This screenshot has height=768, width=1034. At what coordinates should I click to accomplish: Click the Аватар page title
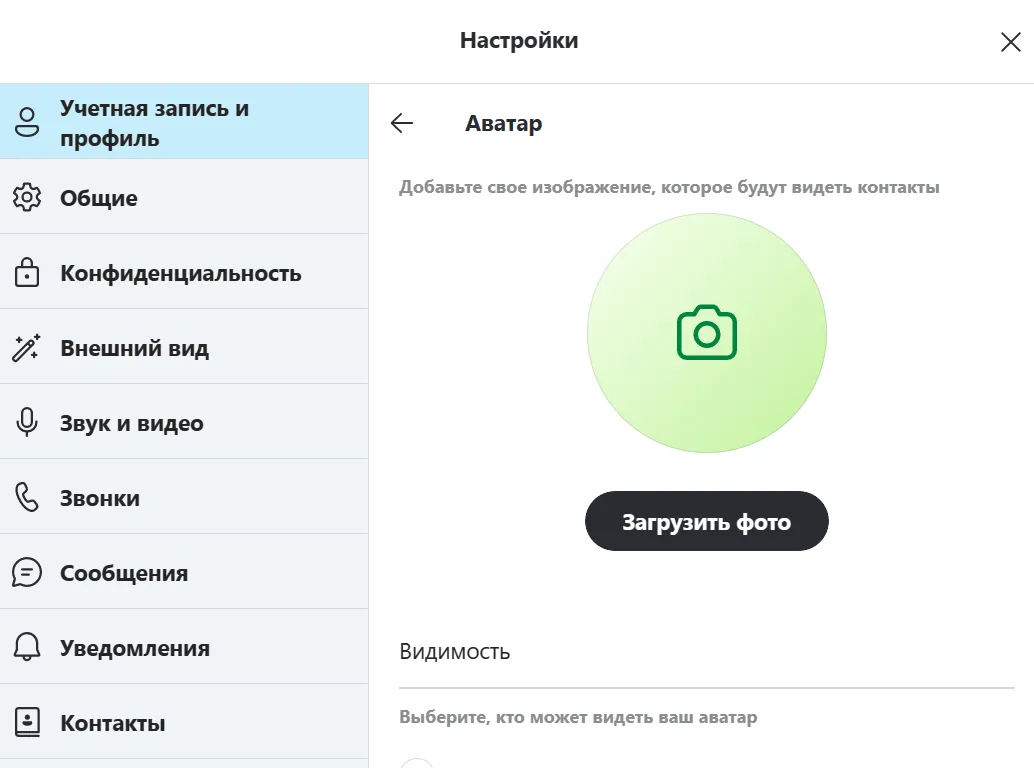[504, 123]
